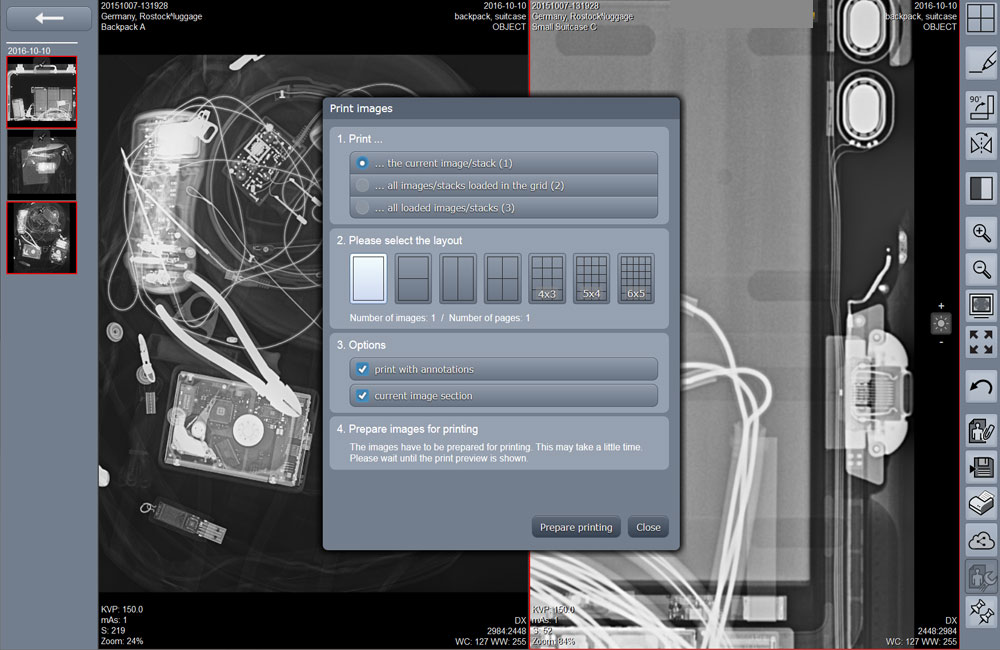Upload images to the cloud

click(980, 540)
